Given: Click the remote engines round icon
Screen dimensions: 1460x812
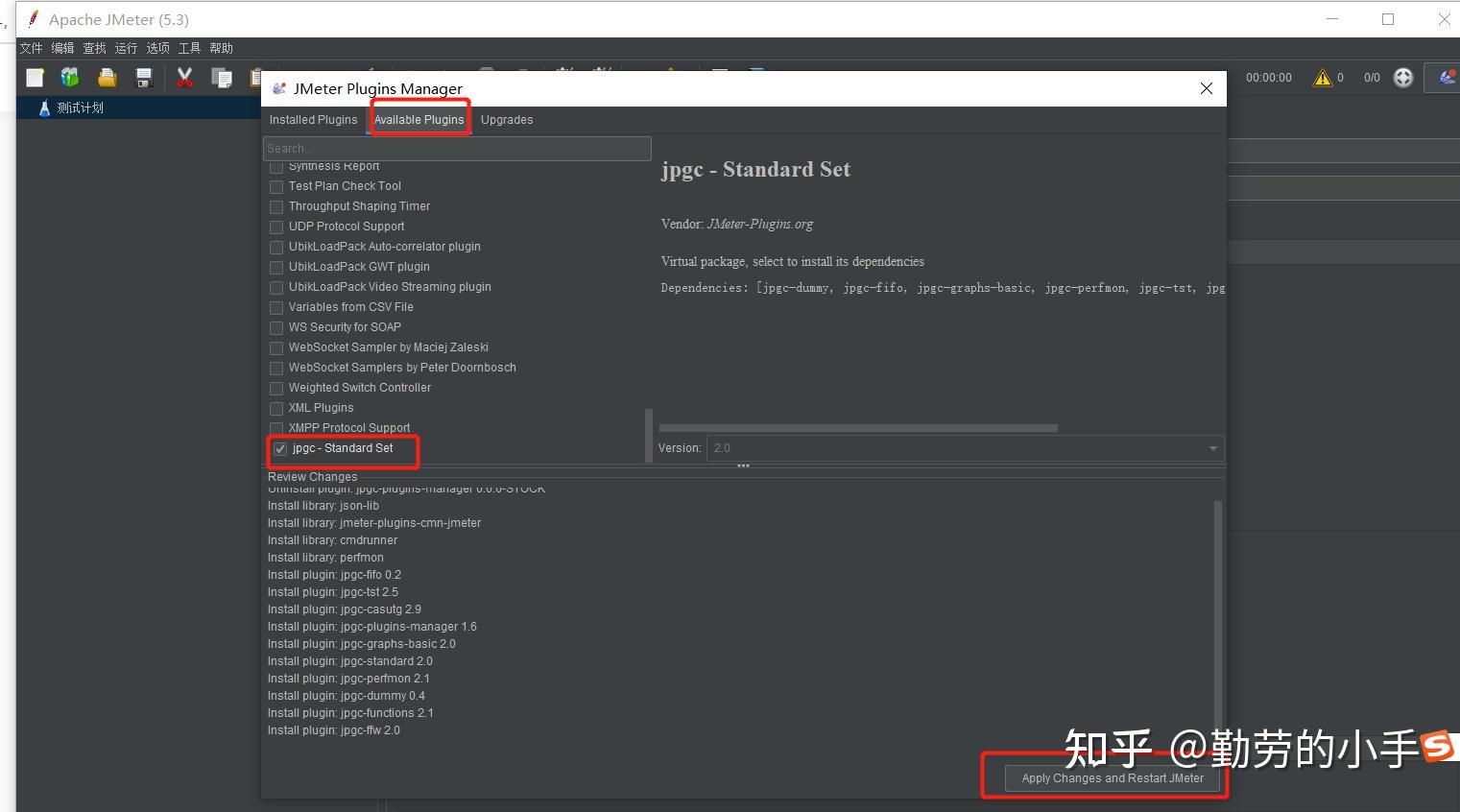Looking at the screenshot, I should 1403,78.
